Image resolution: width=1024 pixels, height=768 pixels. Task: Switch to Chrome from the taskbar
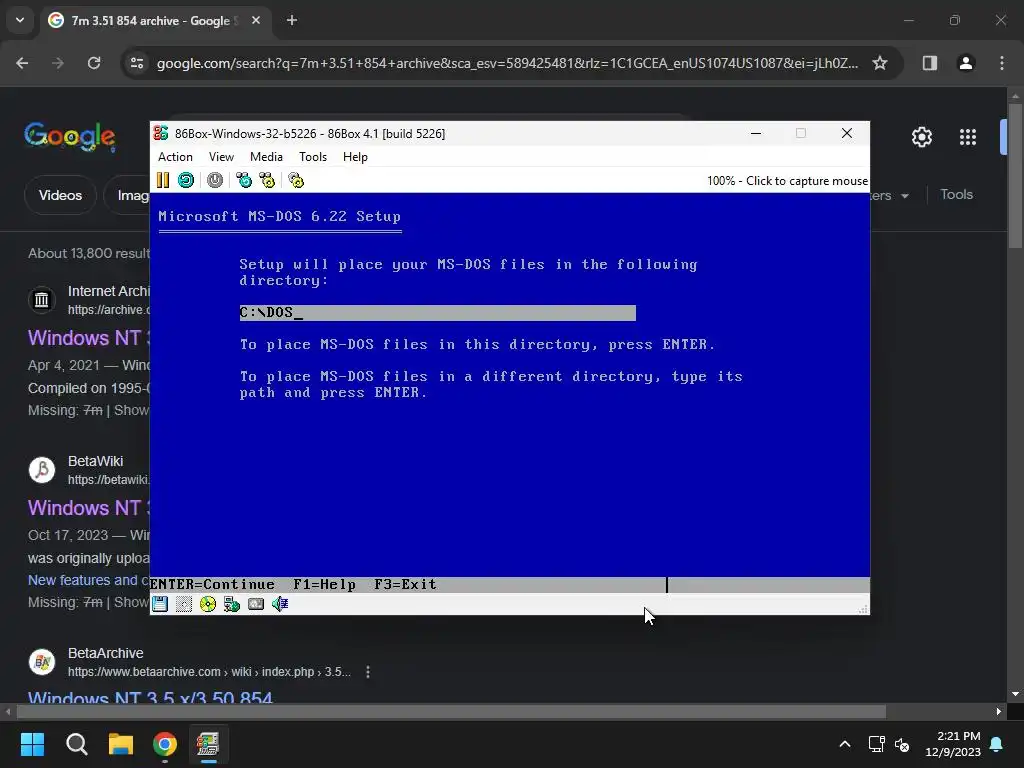click(x=165, y=744)
